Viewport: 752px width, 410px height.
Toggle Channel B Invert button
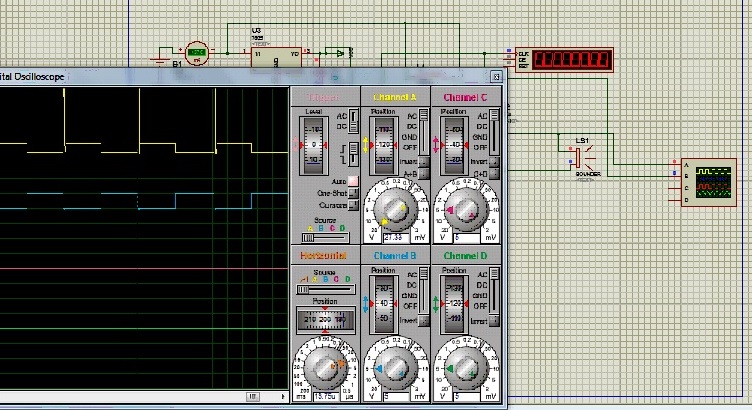pyautogui.click(x=423, y=320)
